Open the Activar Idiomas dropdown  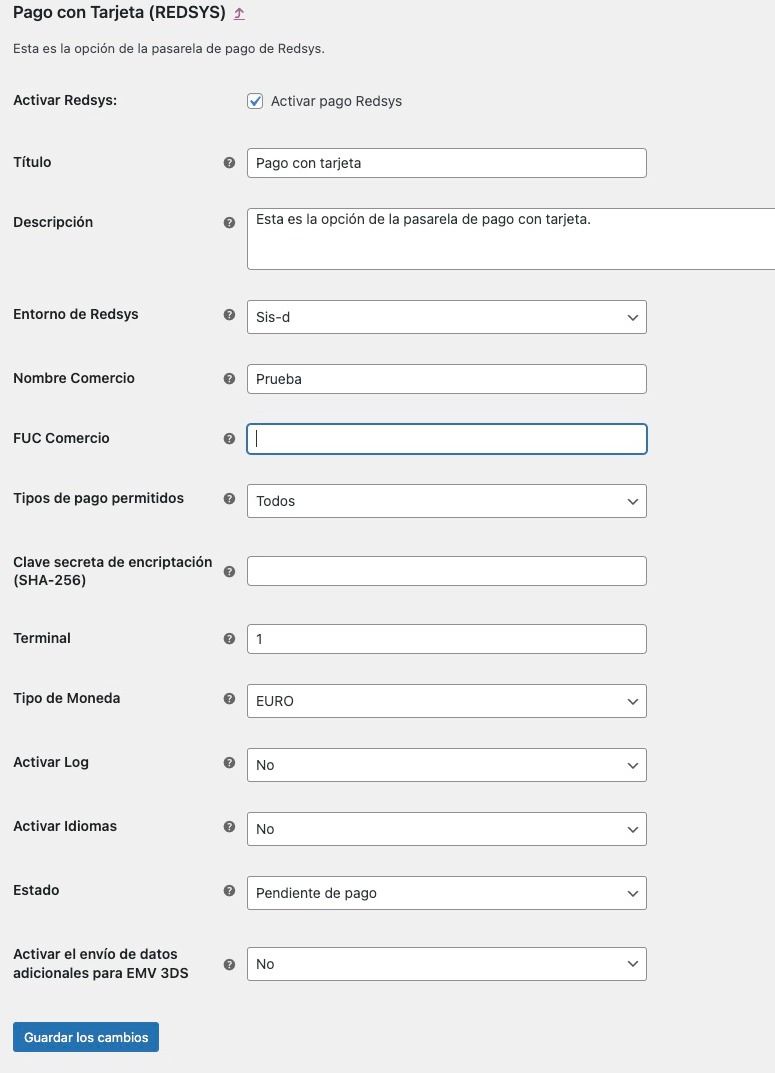coord(447,829)
